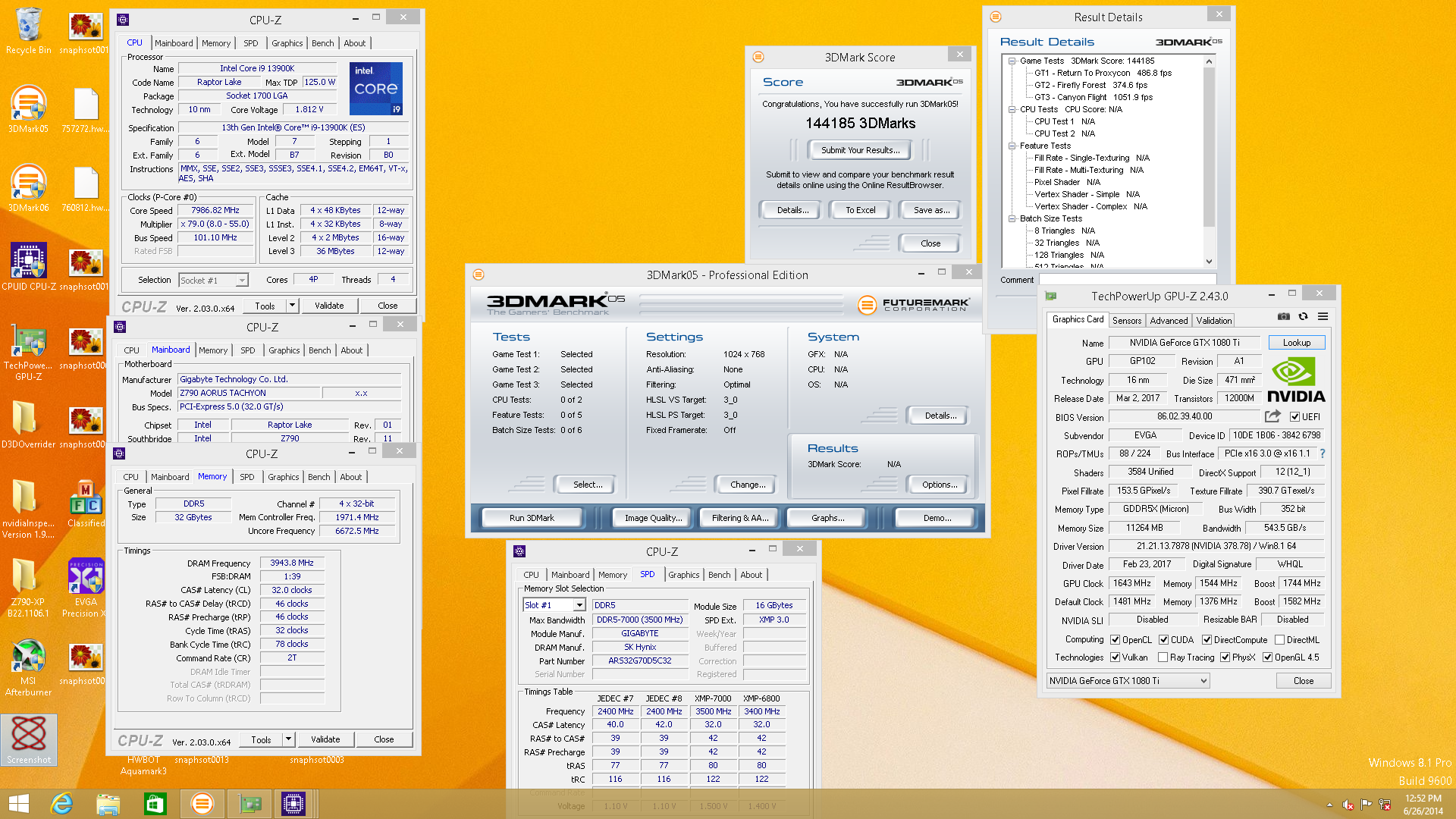Toggle the PhysX checkbox

pos(1225,657)
